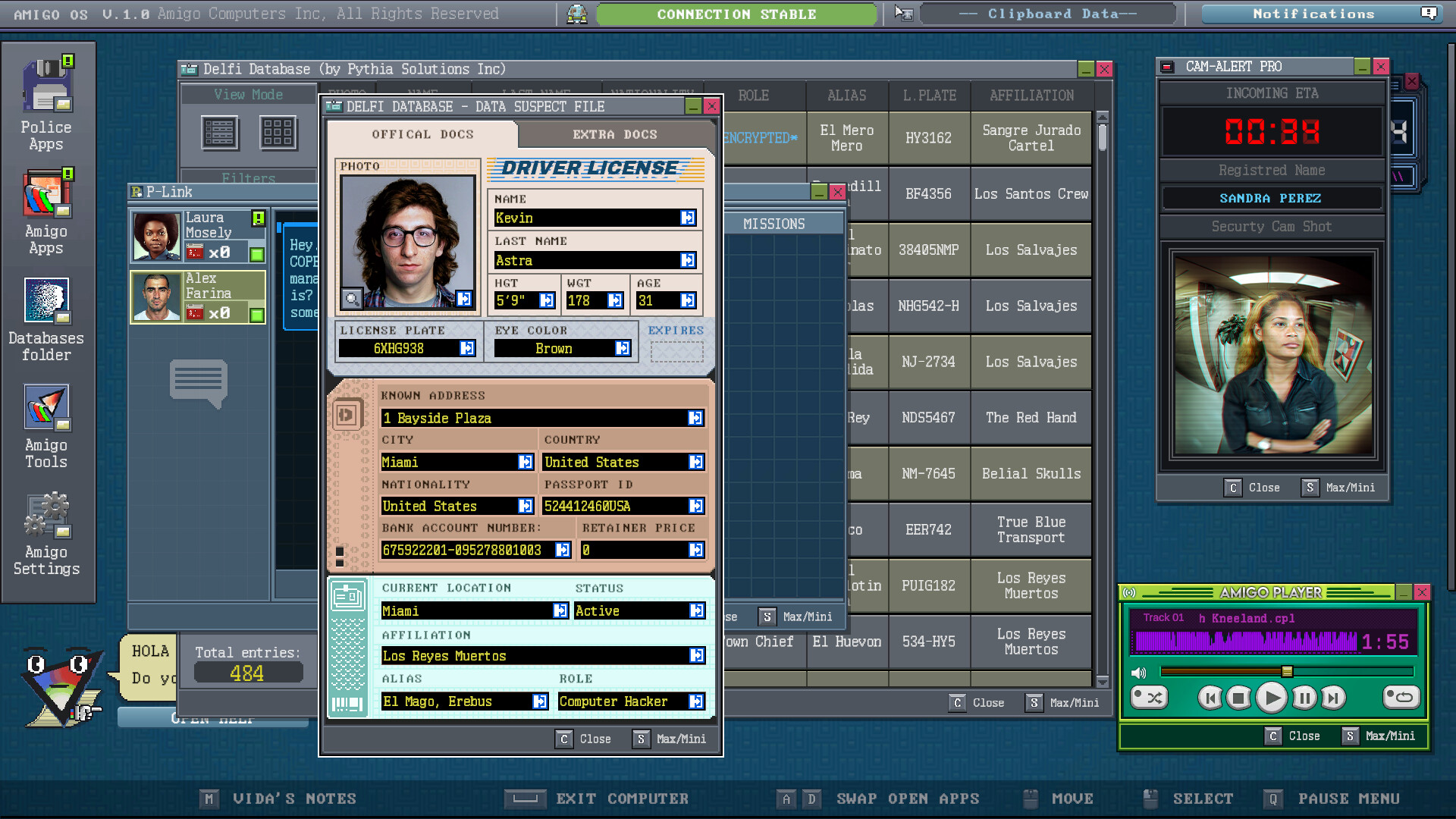Viewport: 1456px width, 819px height.
Task: Select the list view mode in Delfi Database
Action: click(221, 133)
